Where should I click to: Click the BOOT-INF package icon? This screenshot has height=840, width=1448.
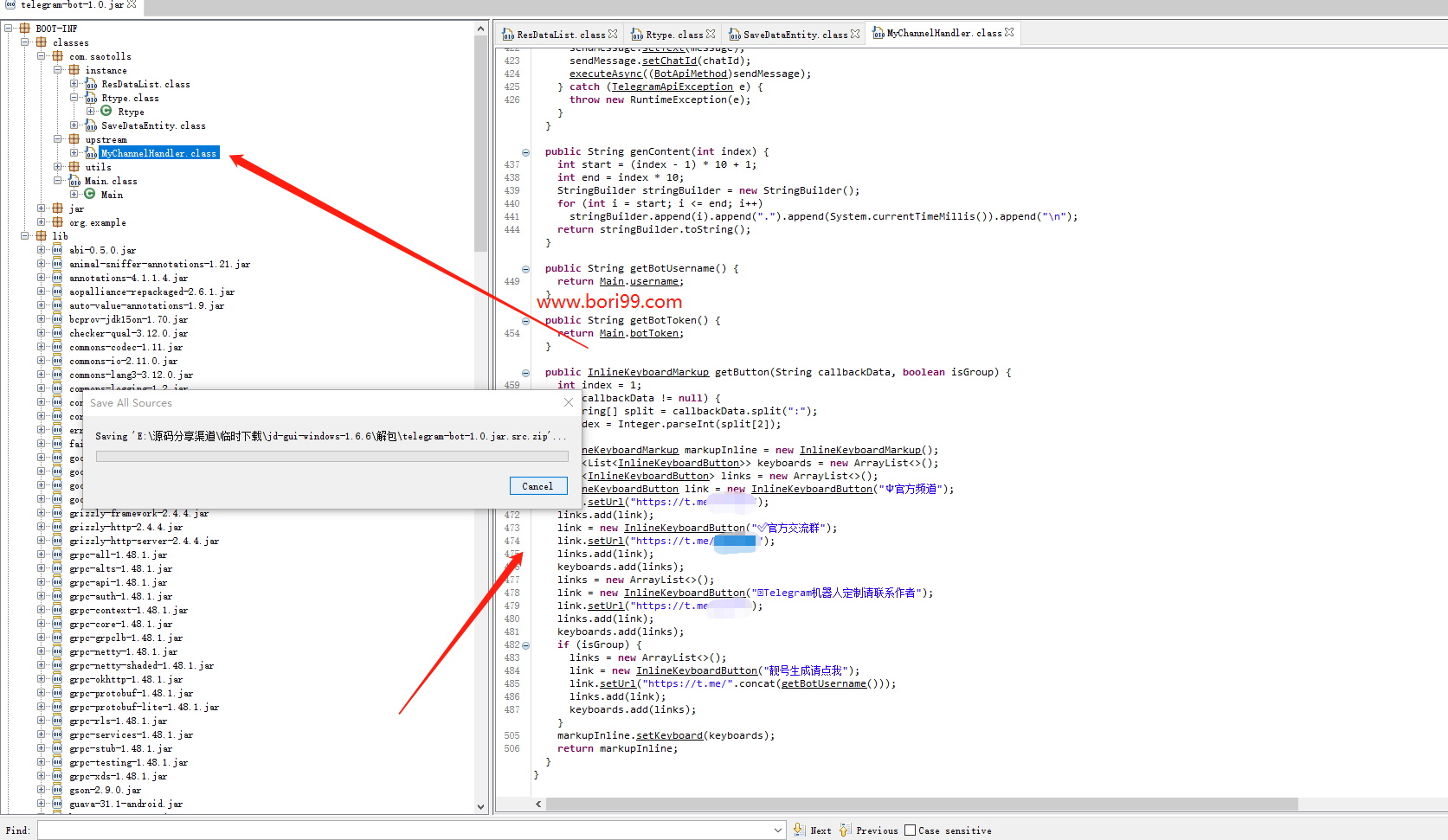point(24,29)
